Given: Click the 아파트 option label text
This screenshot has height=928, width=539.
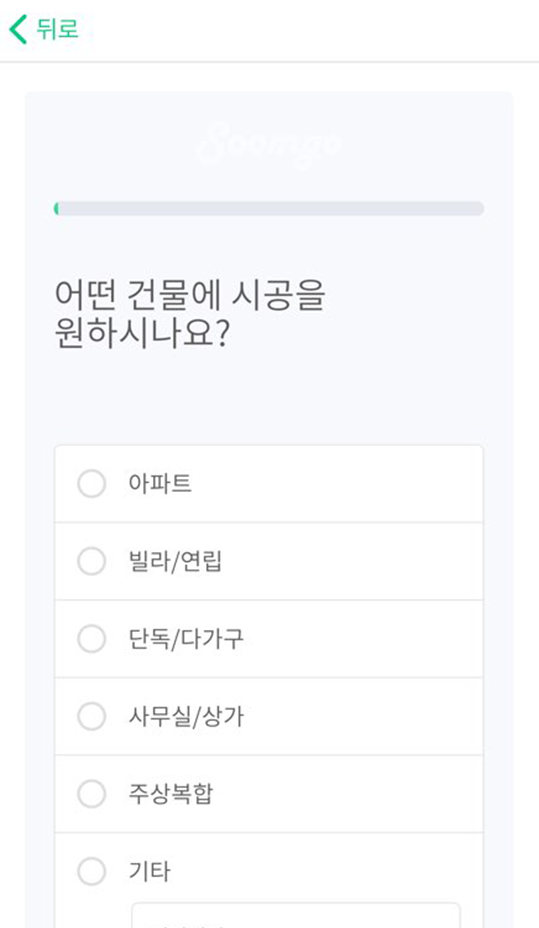Looking at the screenshot, I should [x=160, y=484].
